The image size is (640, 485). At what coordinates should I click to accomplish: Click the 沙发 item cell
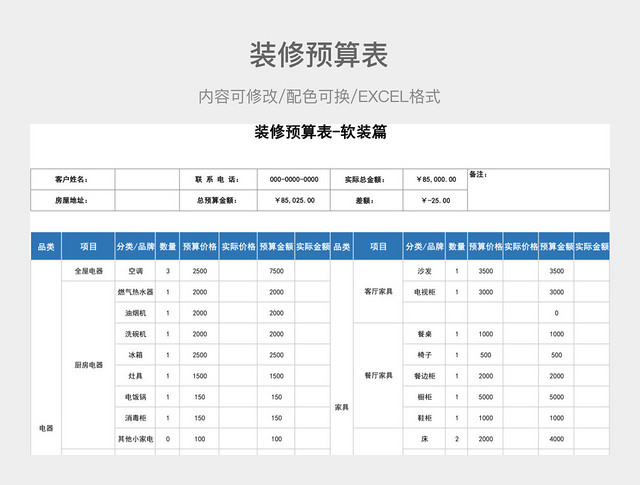[424, 271]
